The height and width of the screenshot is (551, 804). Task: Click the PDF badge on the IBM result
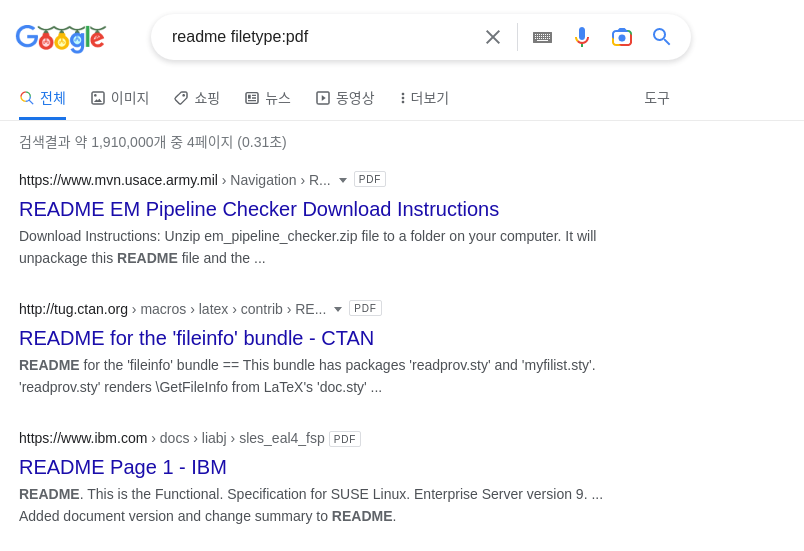(x=345, y=439)
